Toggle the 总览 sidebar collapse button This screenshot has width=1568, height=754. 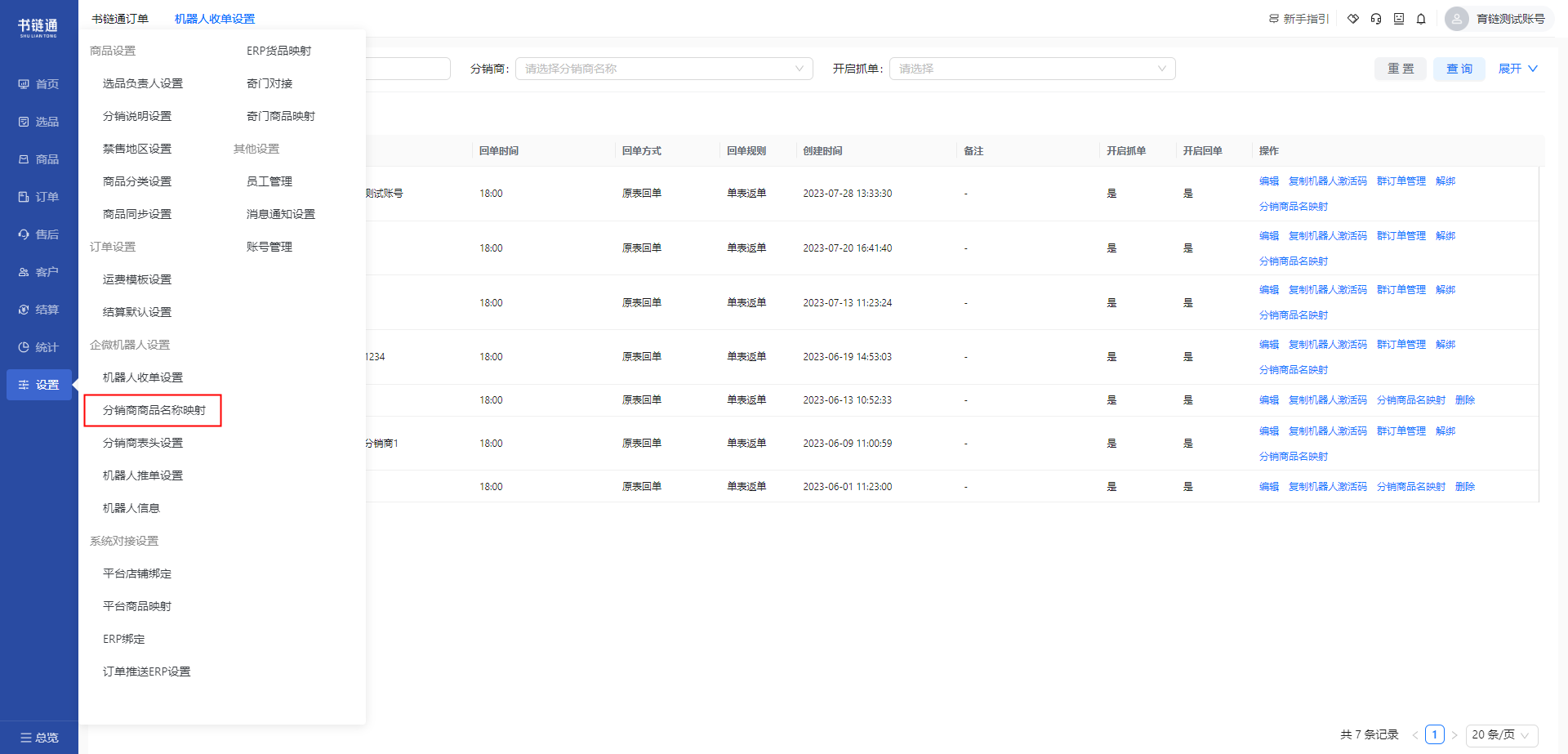(39, 738)
